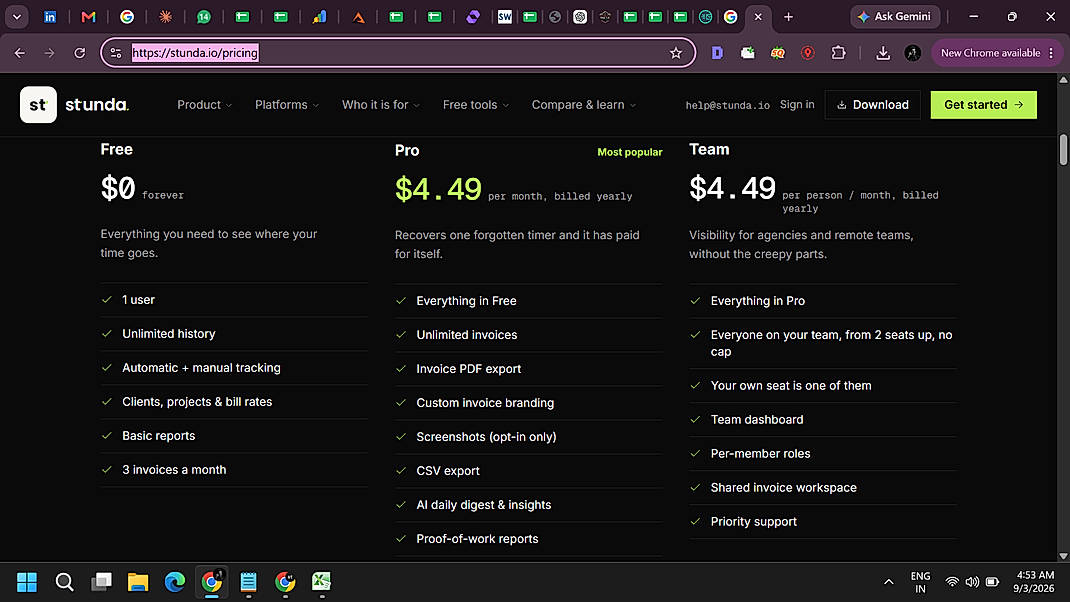Click 'Invoice PDF export' feature
The height and width of the screenshot is (602, 1070).
pyautogui.click(x=528, y=369)
